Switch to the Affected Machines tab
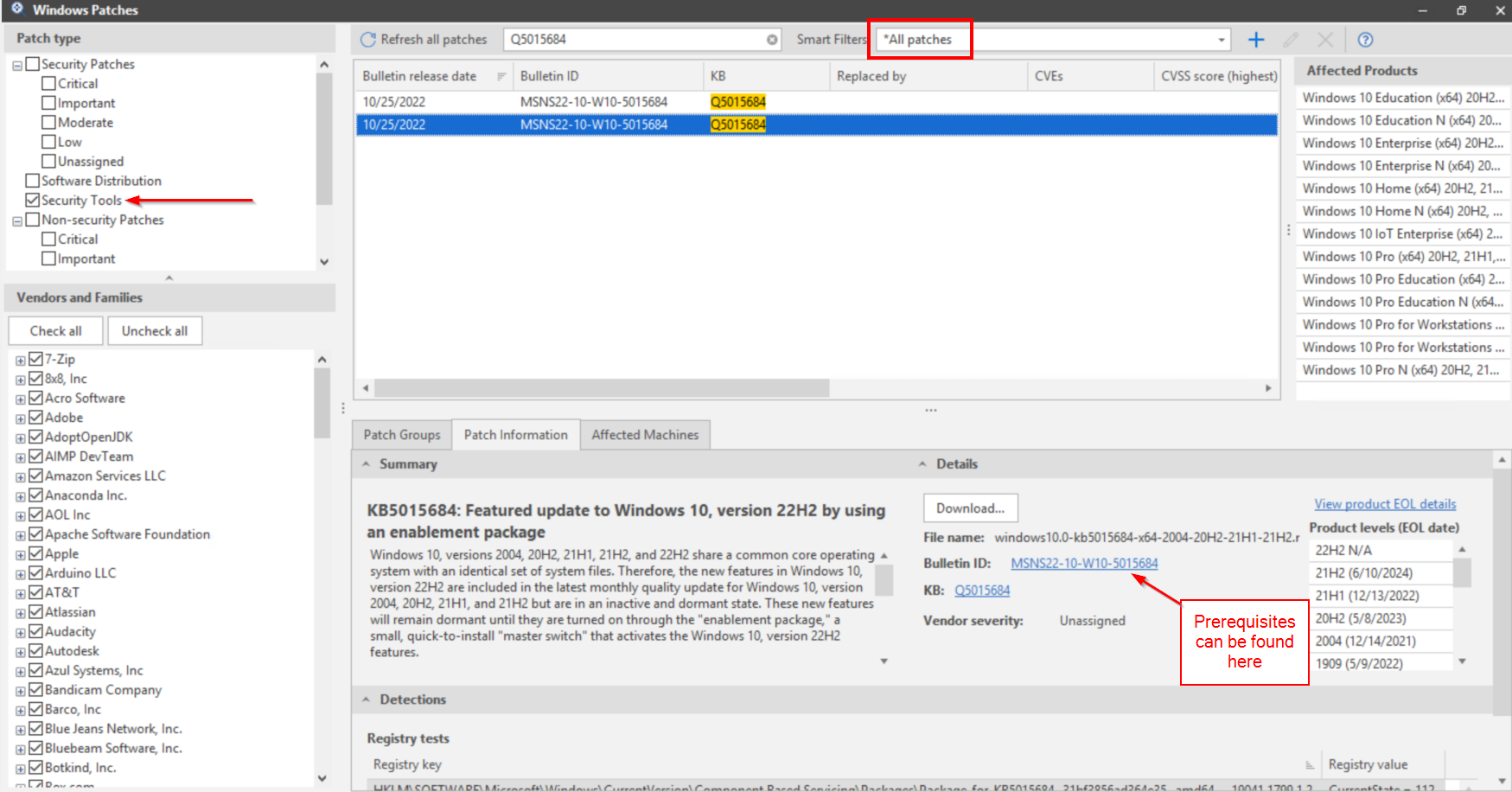 point(645,434)
